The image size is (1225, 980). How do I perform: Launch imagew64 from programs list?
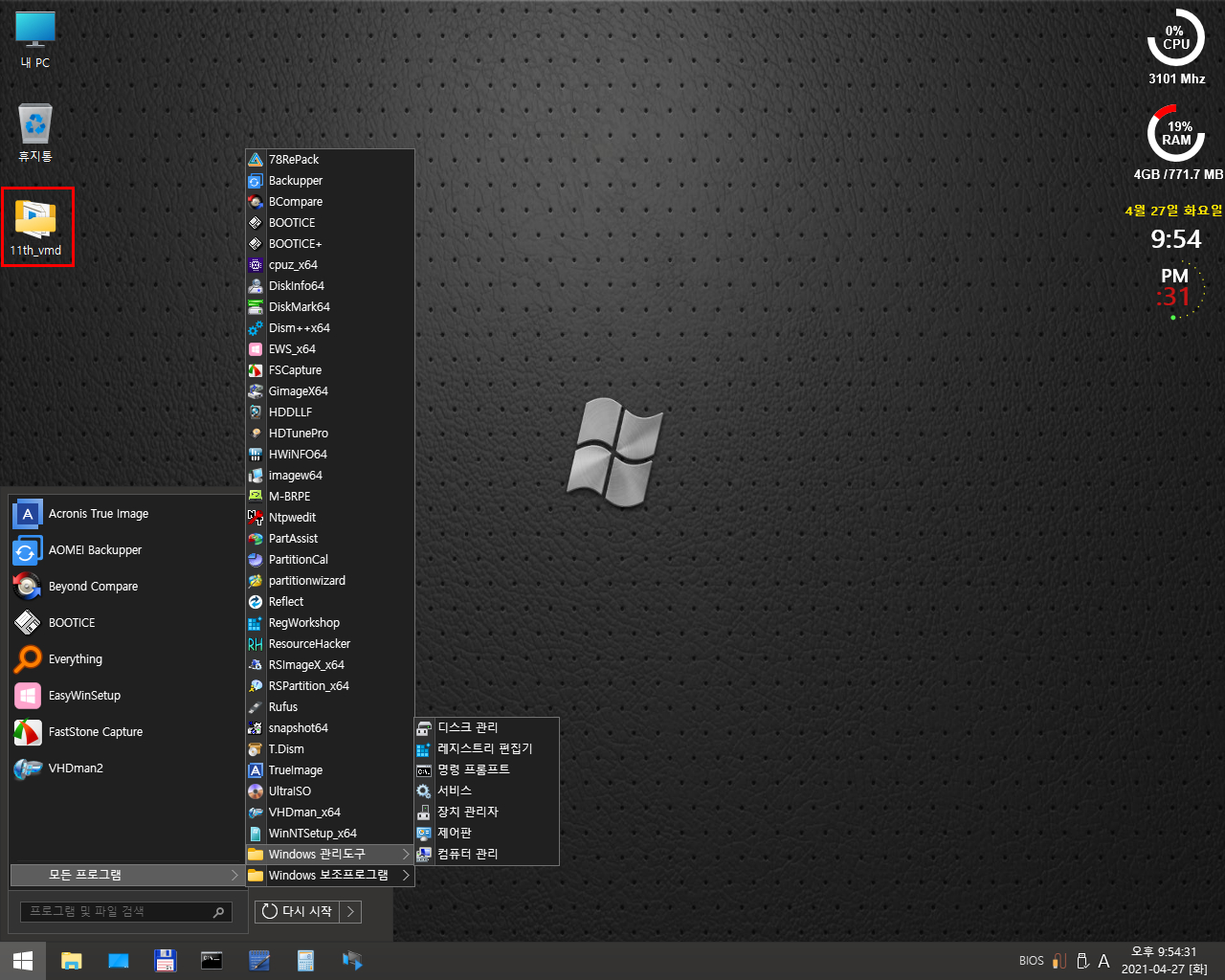click(x=330, y=476)
